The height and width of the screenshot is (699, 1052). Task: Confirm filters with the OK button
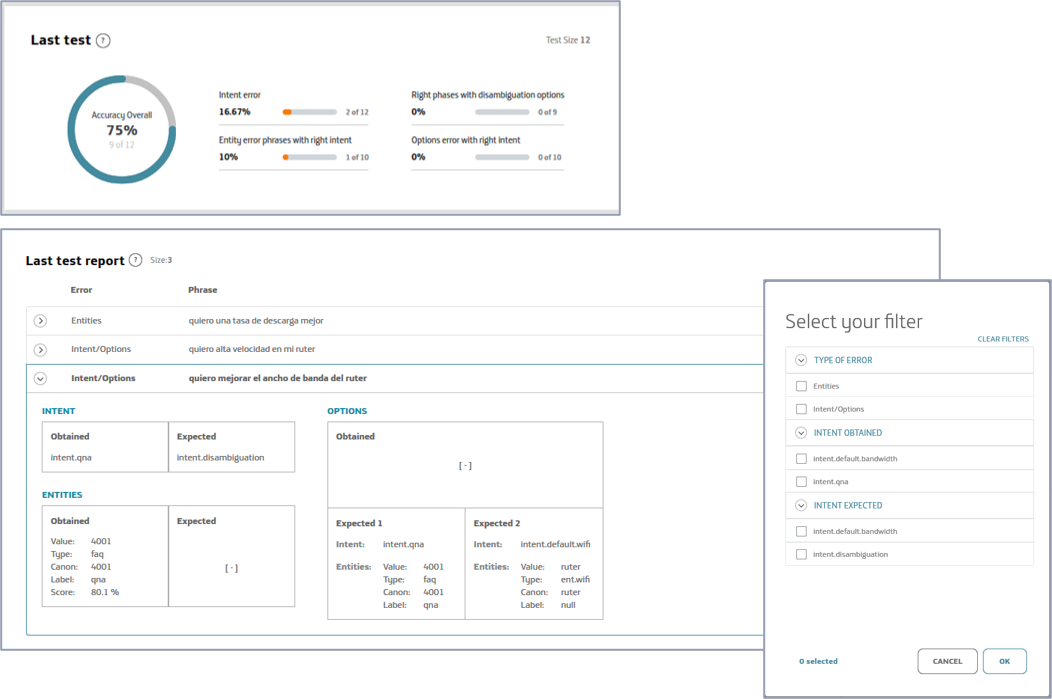click(1004, 661)
